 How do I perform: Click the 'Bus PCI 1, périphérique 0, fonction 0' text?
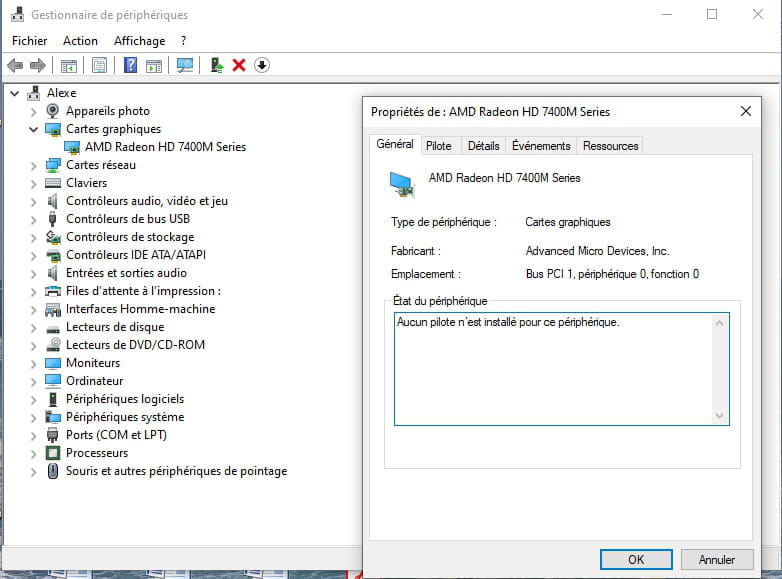tap(612, 274)
